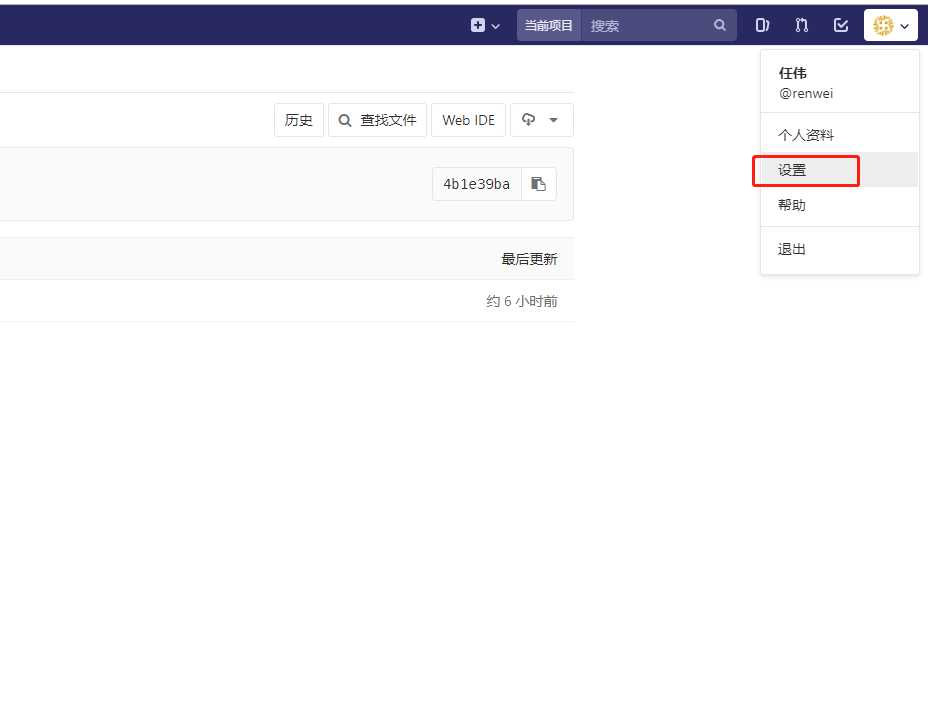The height and width of the screenshot is (717, 928).
Task: Collapse the user menu chevron beside avatar
Action: coord(904,26)
